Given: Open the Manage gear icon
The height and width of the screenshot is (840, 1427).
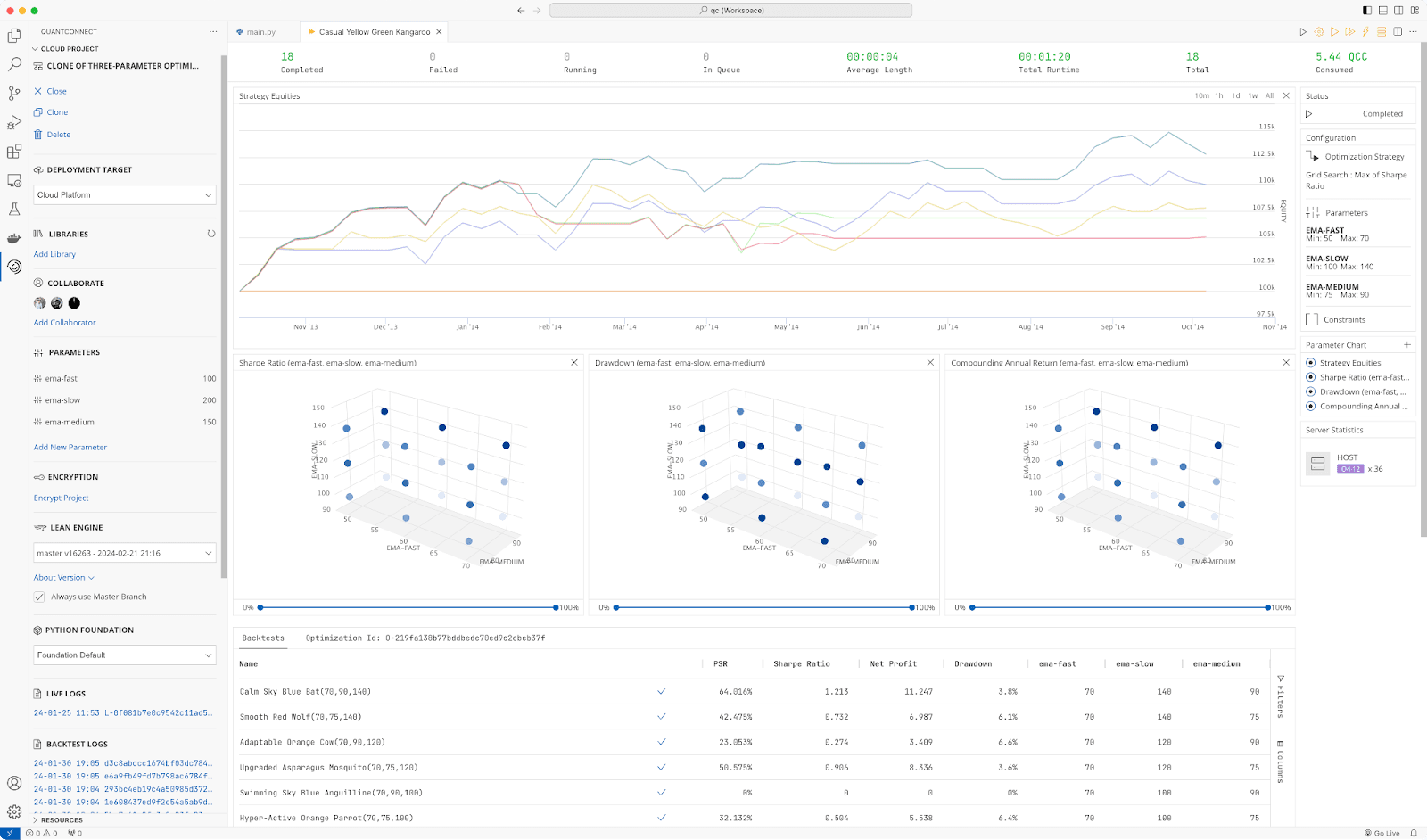Looking at the screenshot, I should click(x=14, y=811).
